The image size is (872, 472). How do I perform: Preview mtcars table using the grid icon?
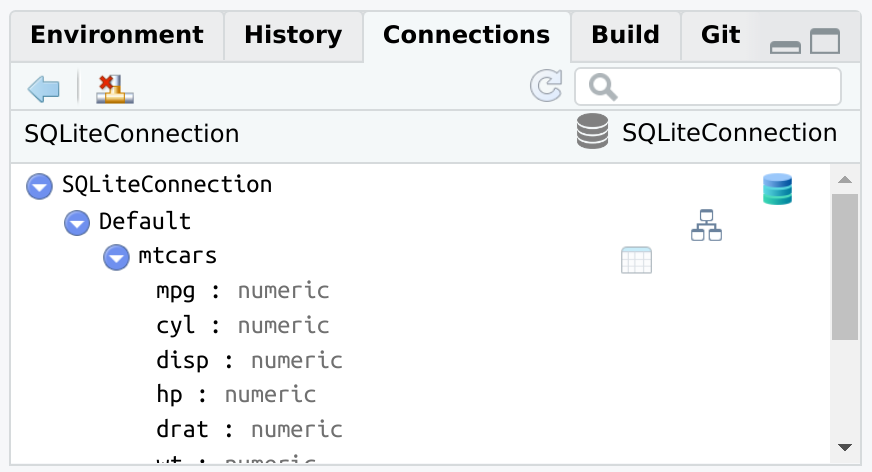tap(636, 260)
